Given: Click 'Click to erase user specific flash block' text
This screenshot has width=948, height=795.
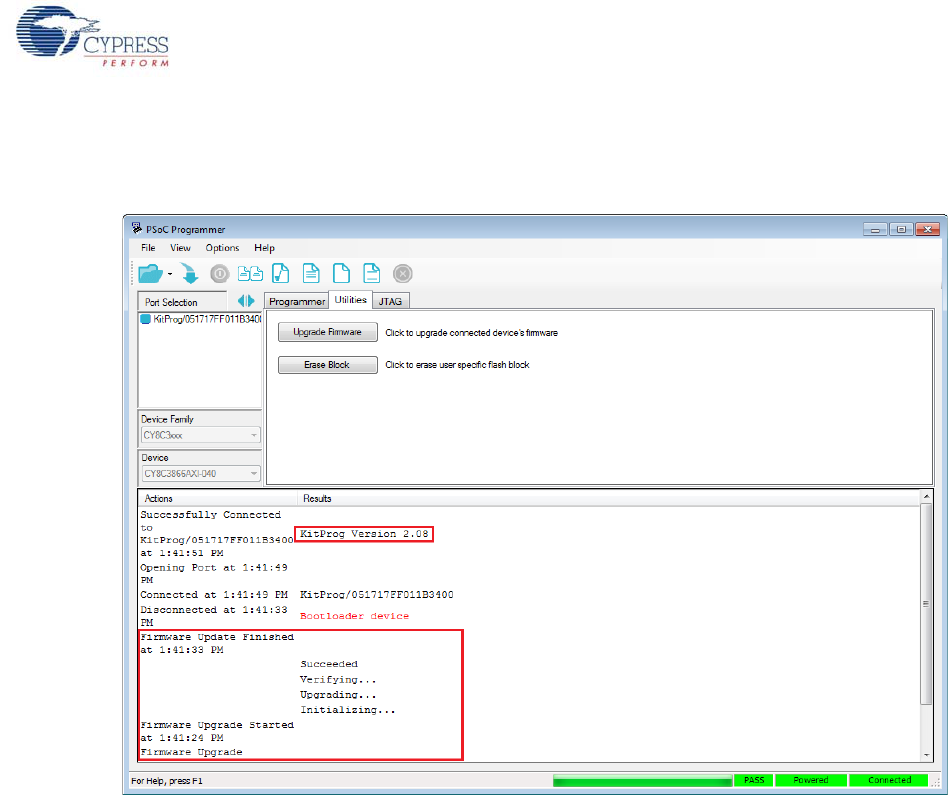Looking at the screenshot, I should (457, 365).
